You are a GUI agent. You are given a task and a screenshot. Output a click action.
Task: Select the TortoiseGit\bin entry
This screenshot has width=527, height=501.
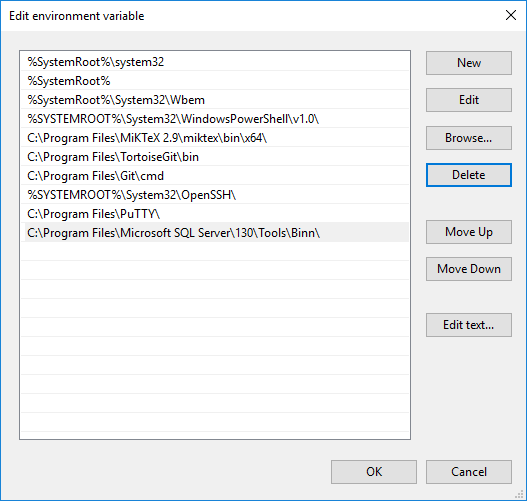tap(215, 157)
